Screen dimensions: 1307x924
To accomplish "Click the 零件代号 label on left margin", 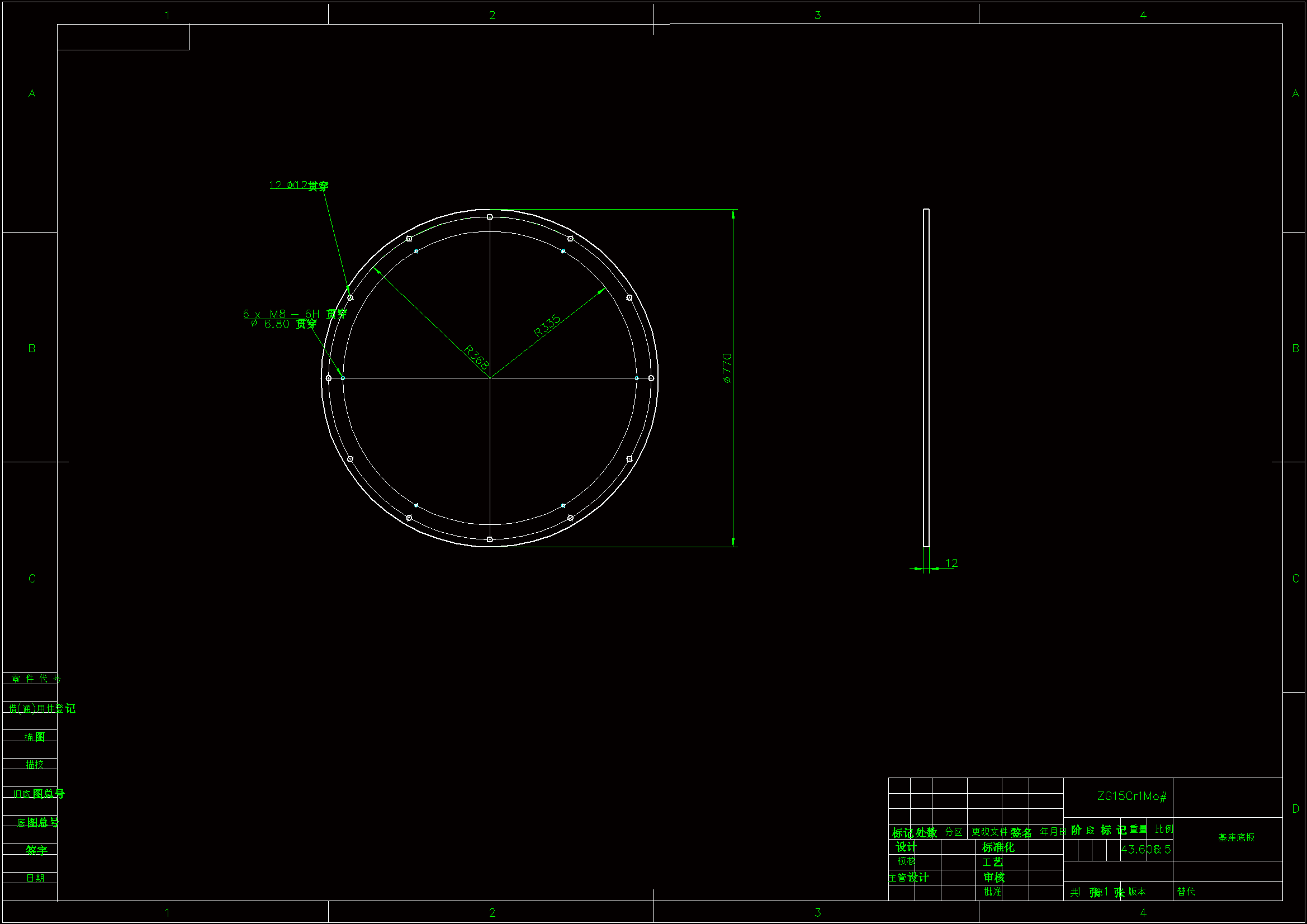I will coord(35,678).
